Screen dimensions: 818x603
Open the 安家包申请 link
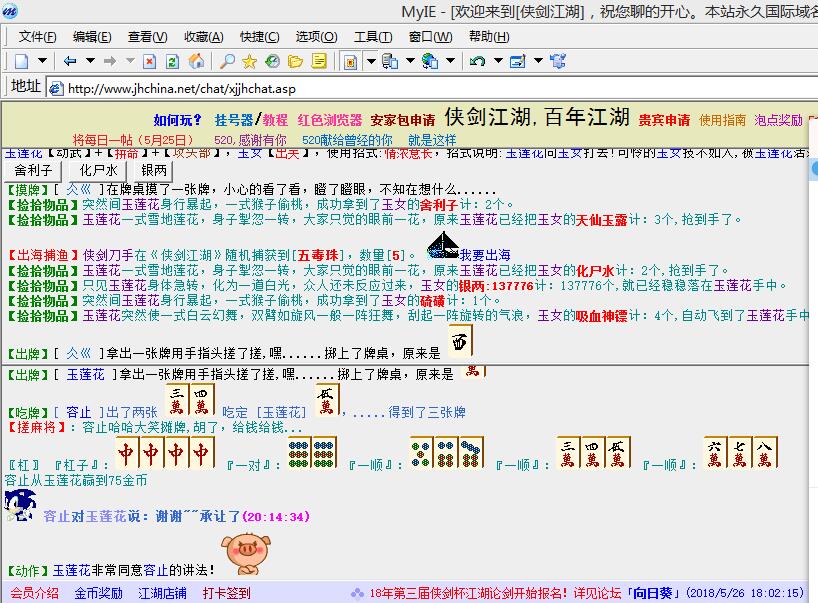point(403,120)
